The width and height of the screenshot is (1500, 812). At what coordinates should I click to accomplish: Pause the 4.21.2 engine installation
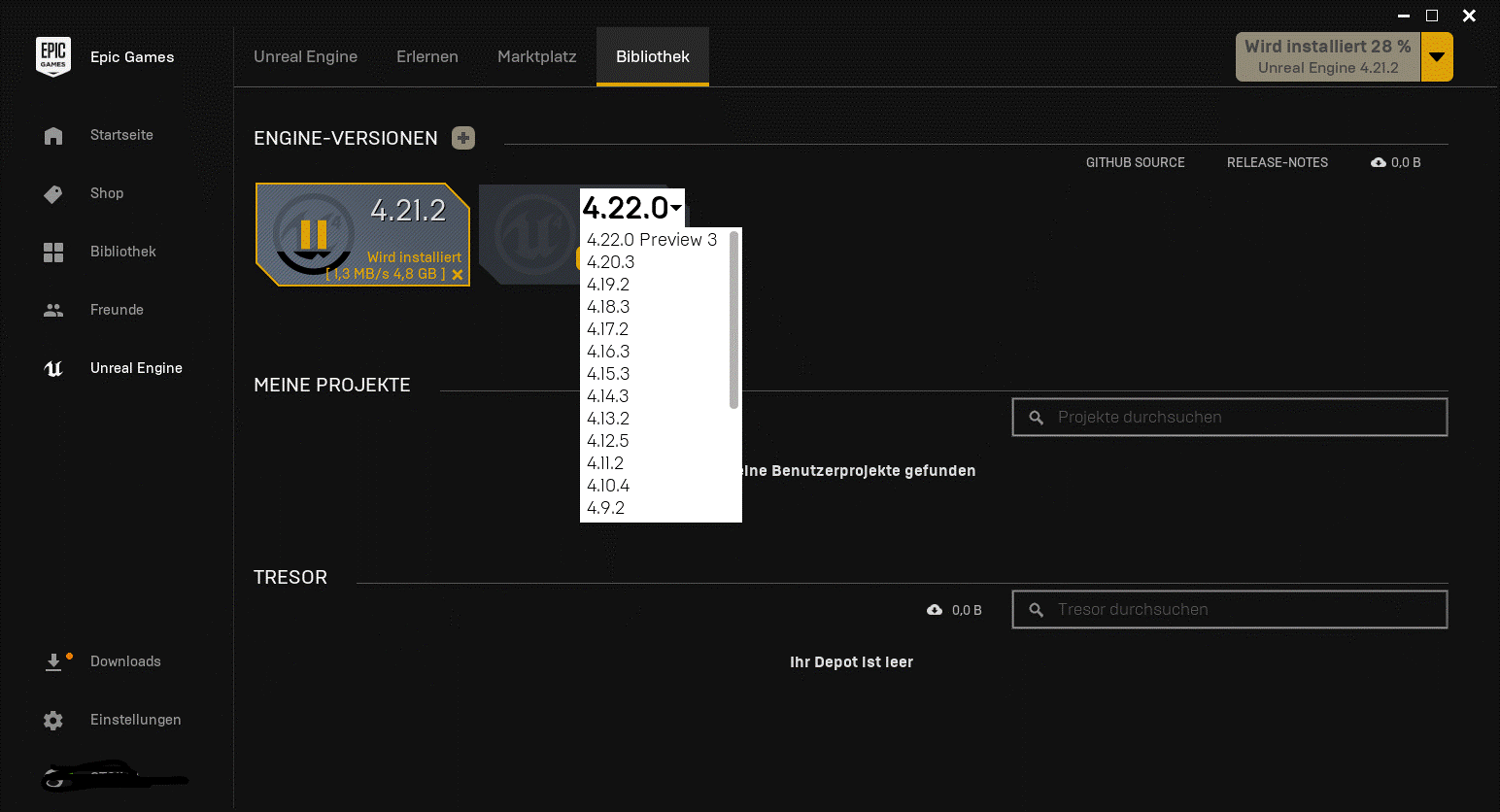[313, 234]
